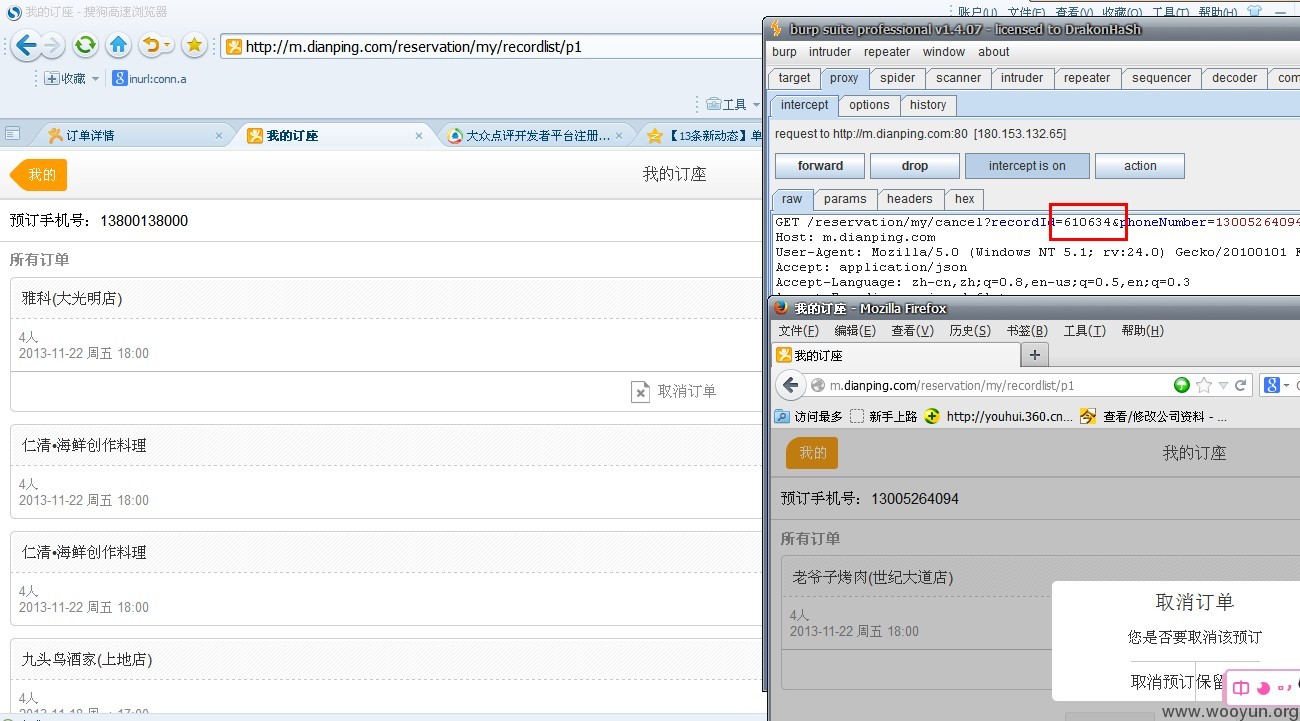Switch request view to headers
Viewport: 1300px width, 721px height.
pos(909,199)
